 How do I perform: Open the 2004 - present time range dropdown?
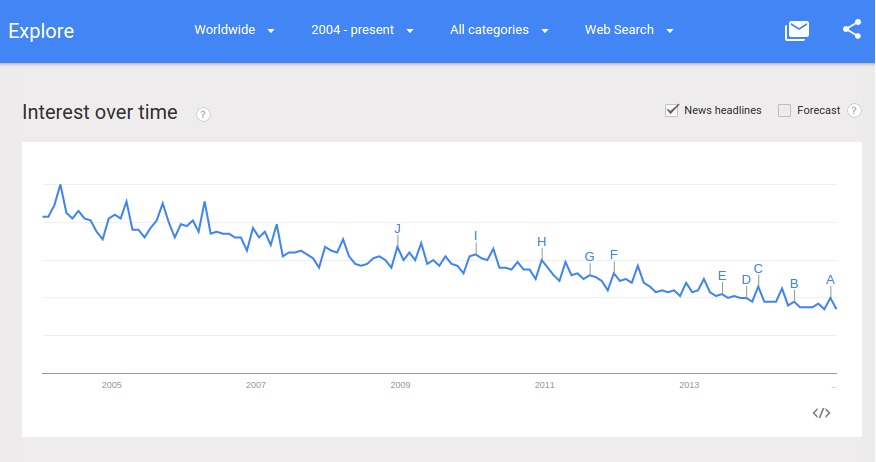point(362,30)
